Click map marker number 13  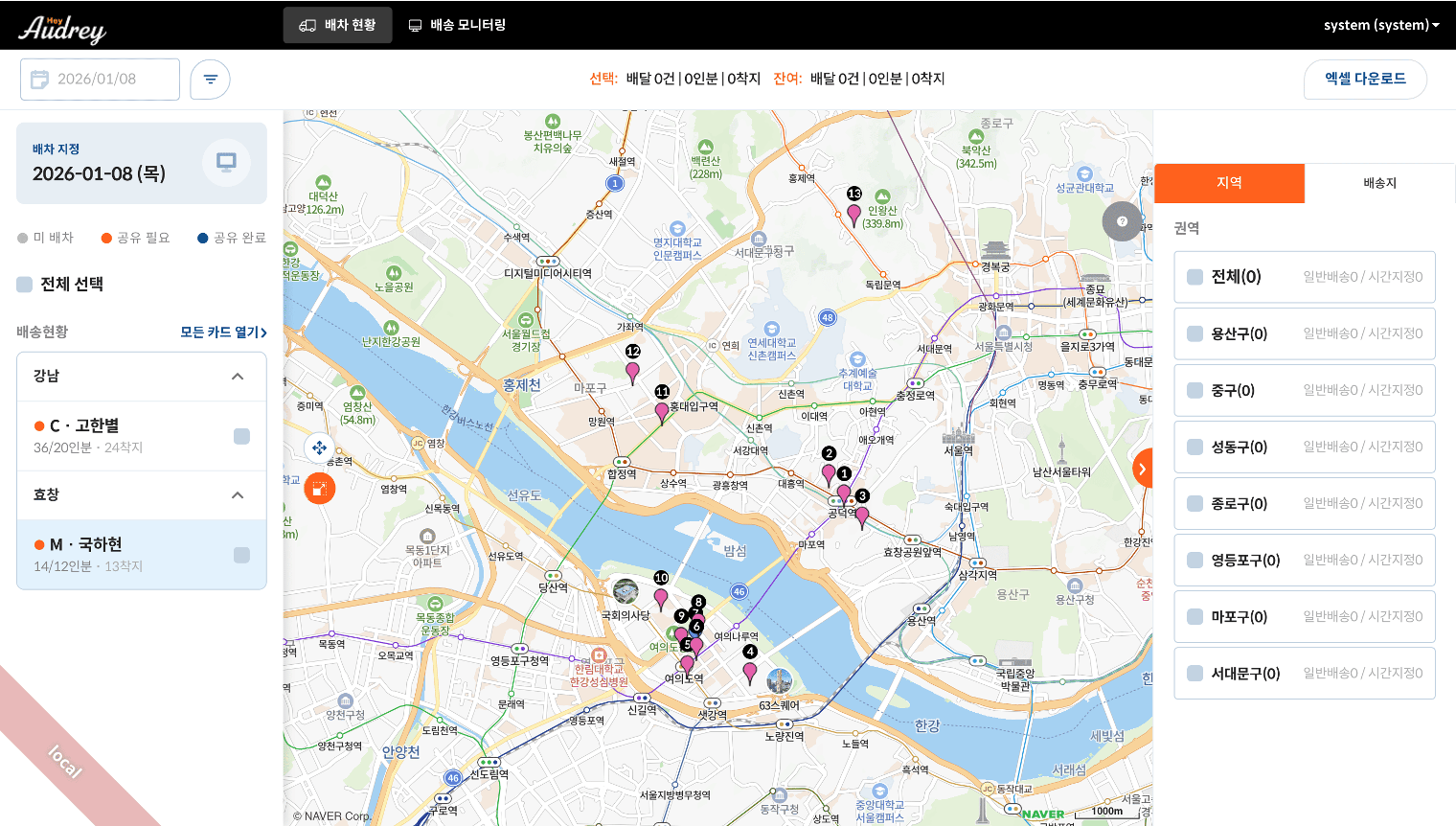(x=853, y=213)
